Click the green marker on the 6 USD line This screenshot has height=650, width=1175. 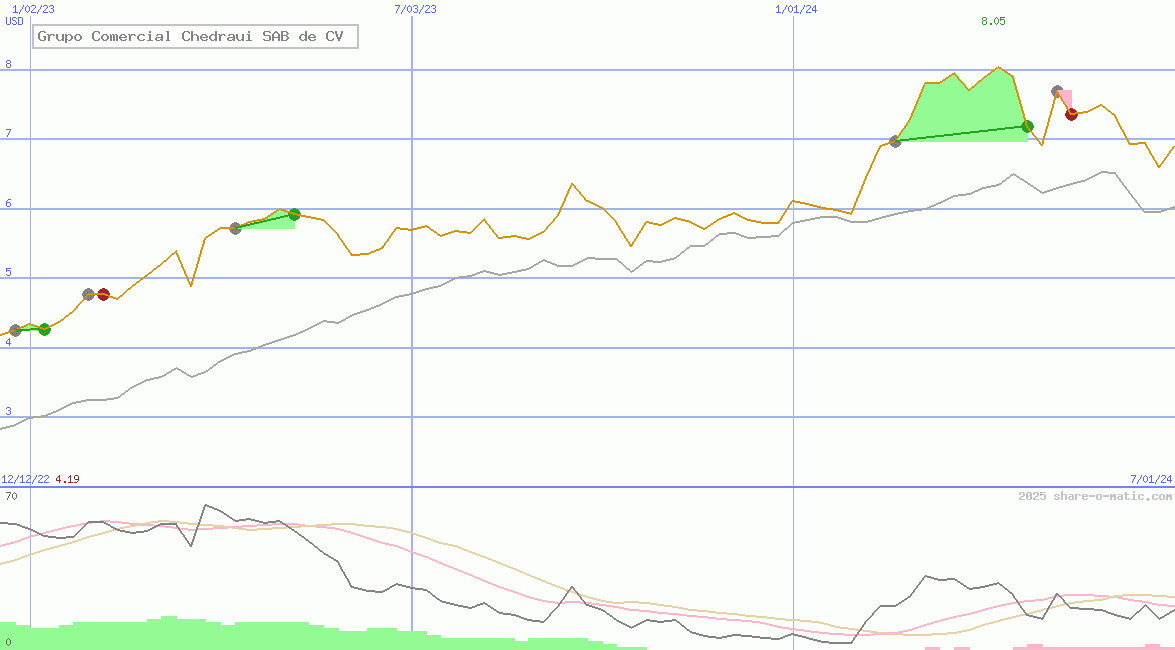tap(294, 214)
